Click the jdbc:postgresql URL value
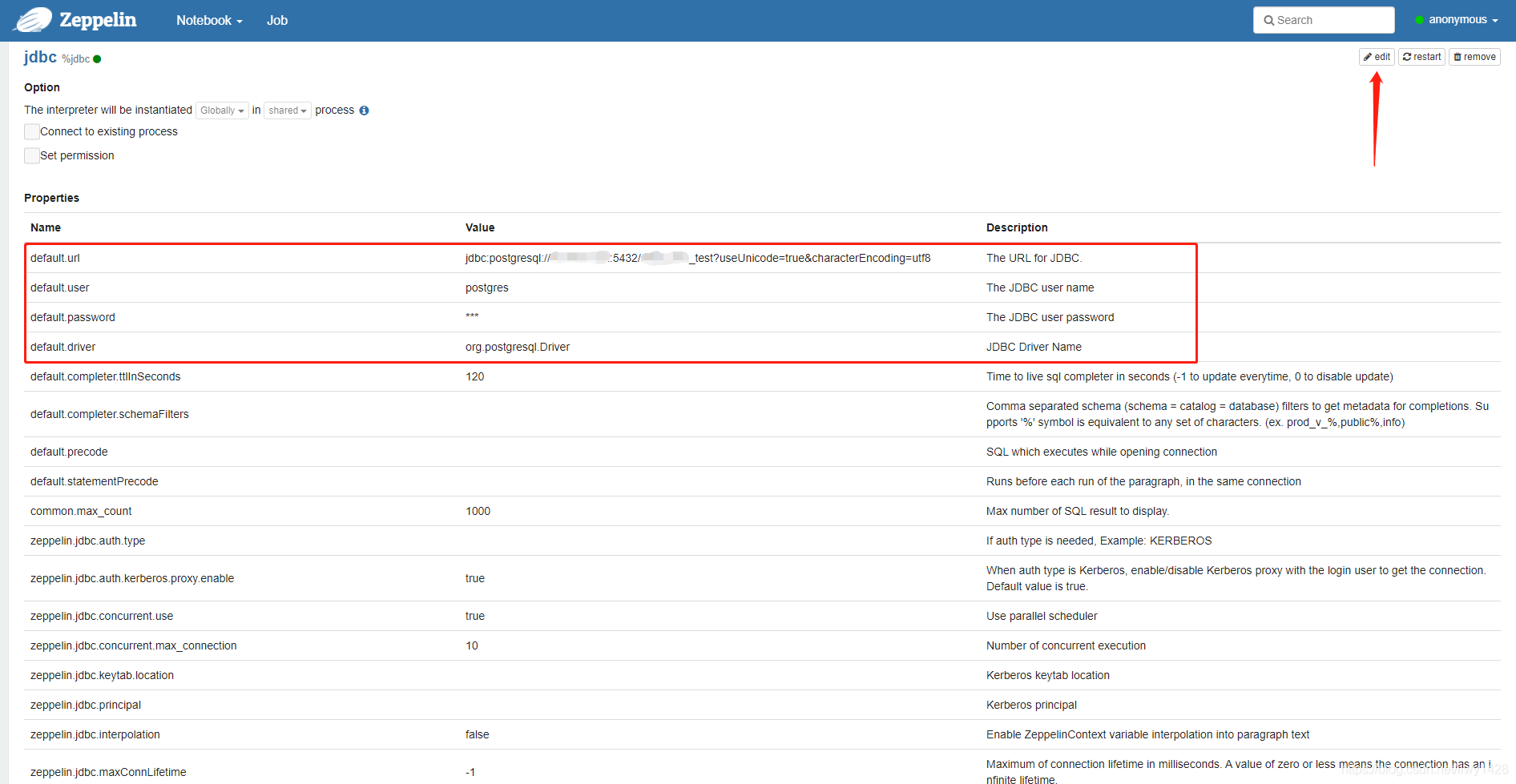The width and height of the screenshot is (1516, 784). 698,258
